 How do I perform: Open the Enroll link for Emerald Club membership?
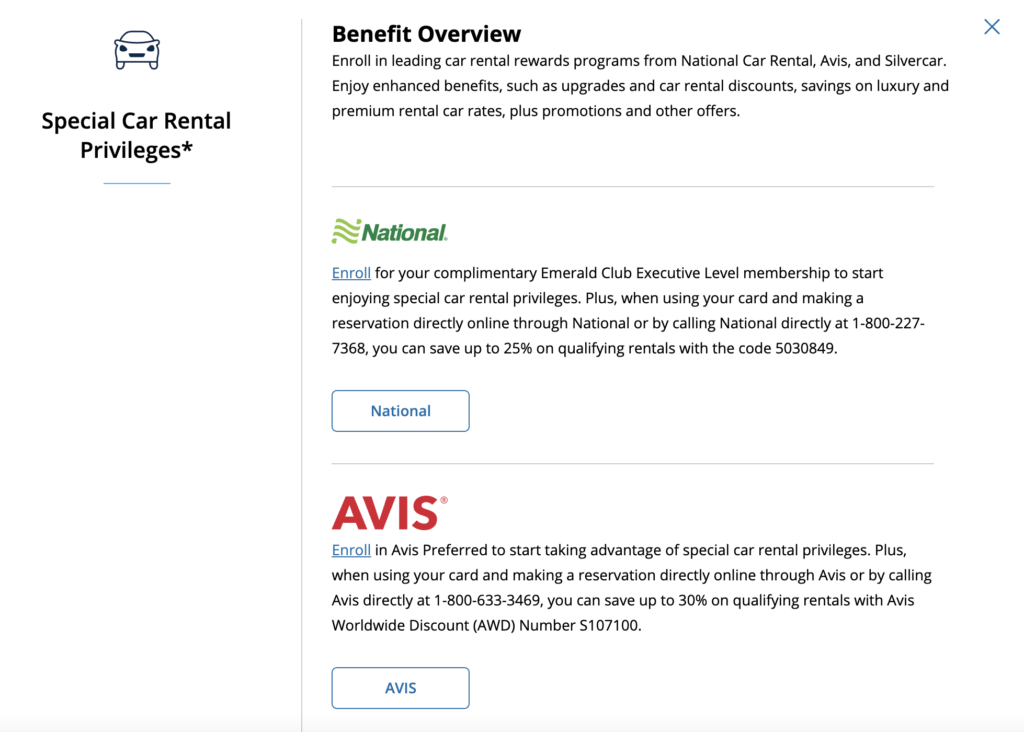[x=351, y=272]
